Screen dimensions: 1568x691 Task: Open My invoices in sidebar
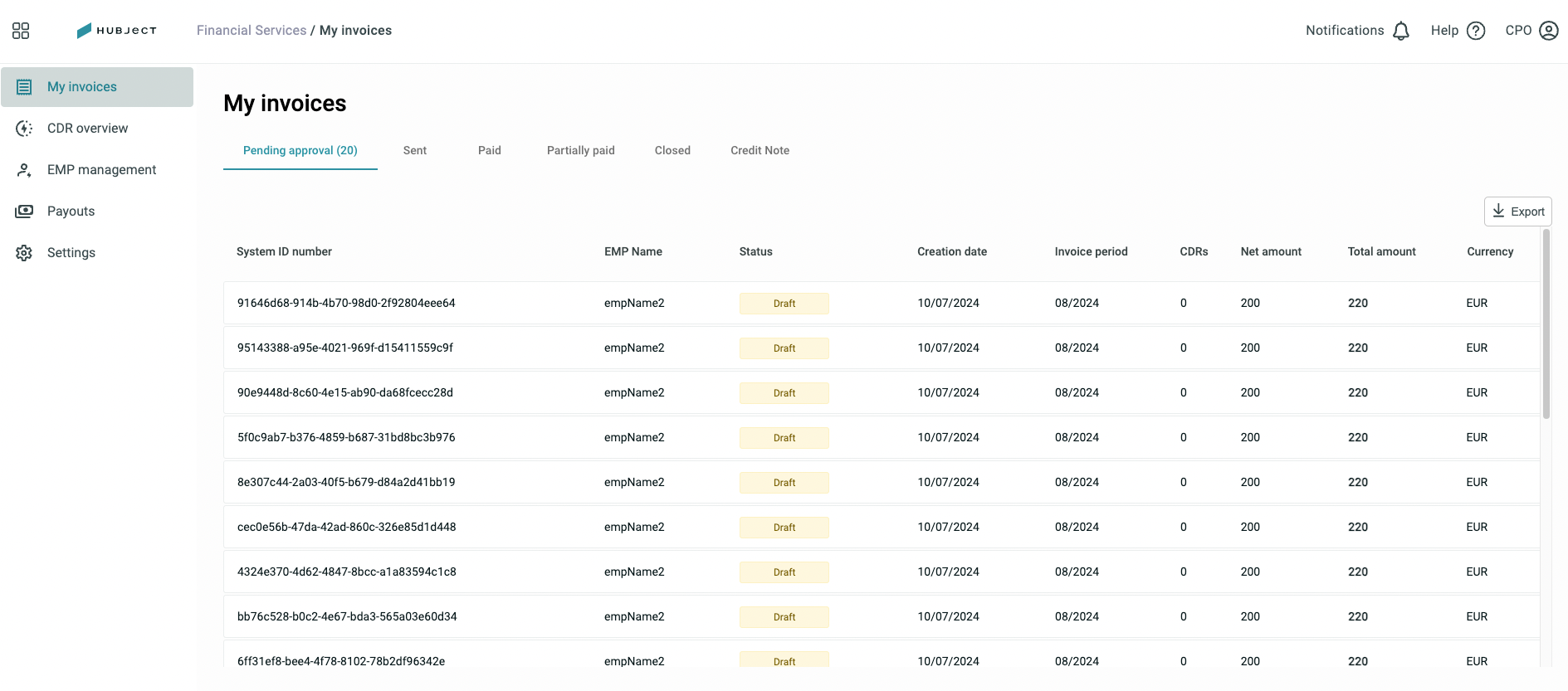pyautogui.click(x=97, y=87)
